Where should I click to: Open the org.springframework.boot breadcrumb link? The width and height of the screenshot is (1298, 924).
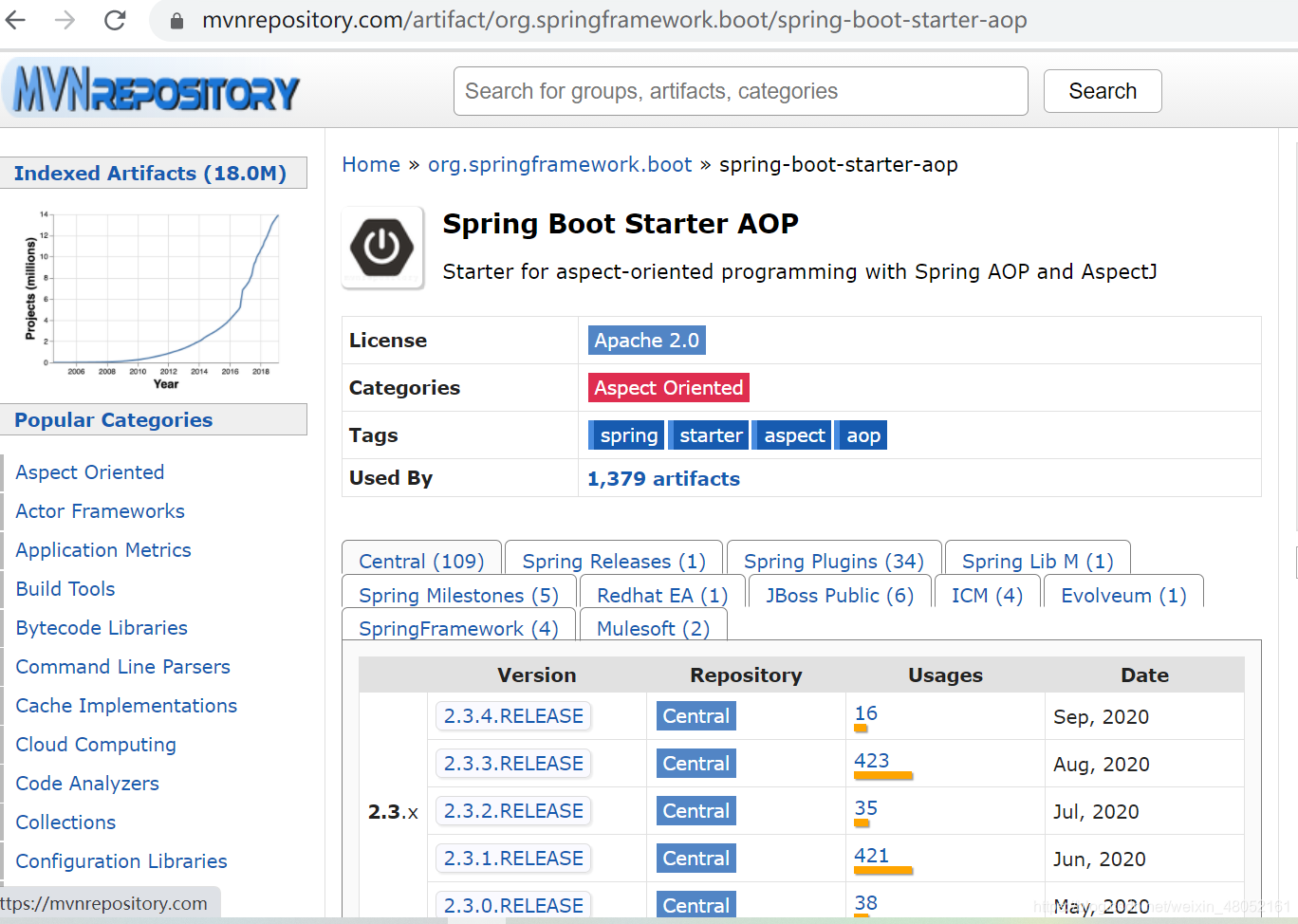(x=560, y=164)
